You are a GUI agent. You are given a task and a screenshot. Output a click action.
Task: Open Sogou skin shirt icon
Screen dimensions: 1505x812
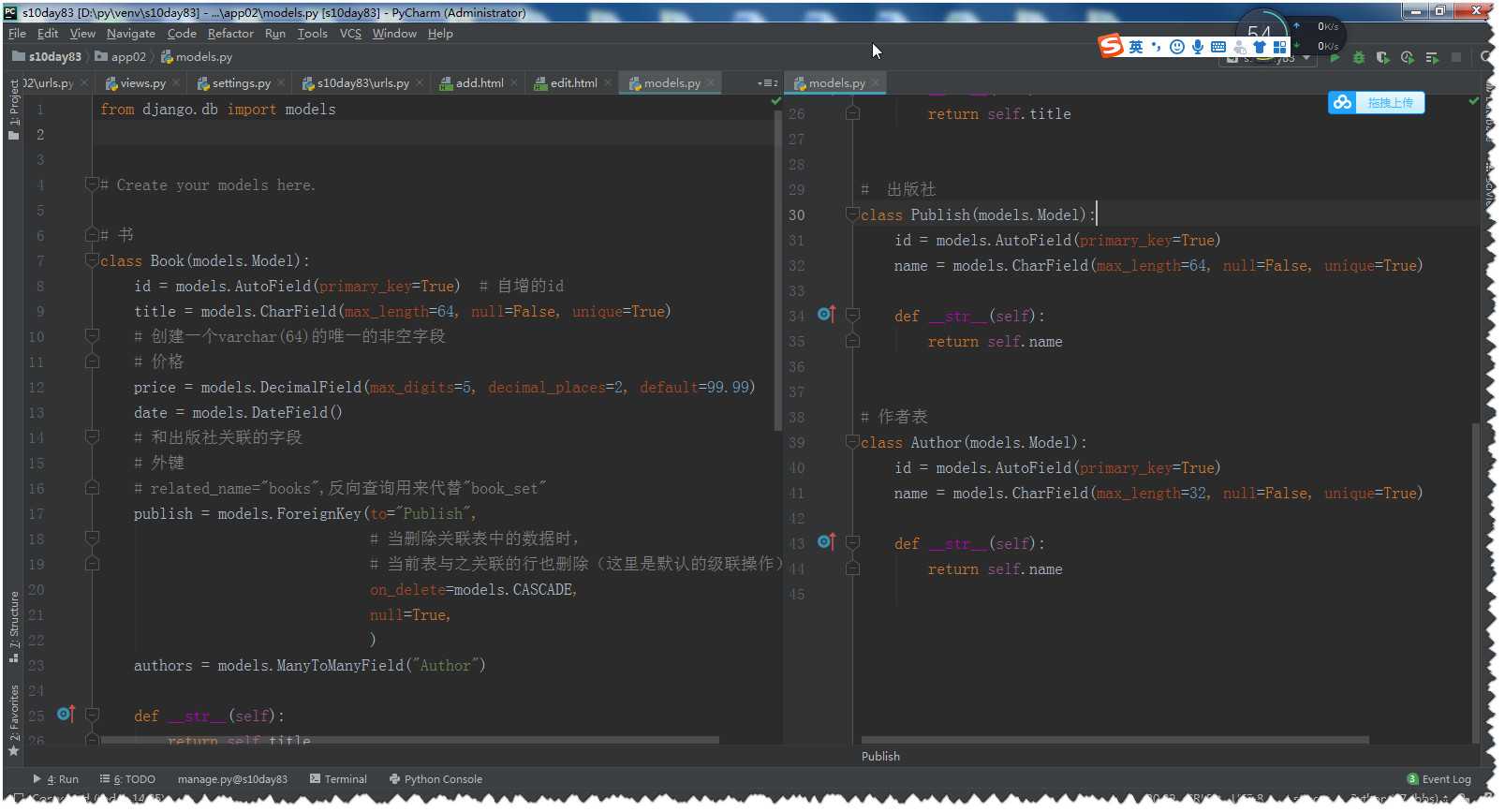click(1260, 47)
